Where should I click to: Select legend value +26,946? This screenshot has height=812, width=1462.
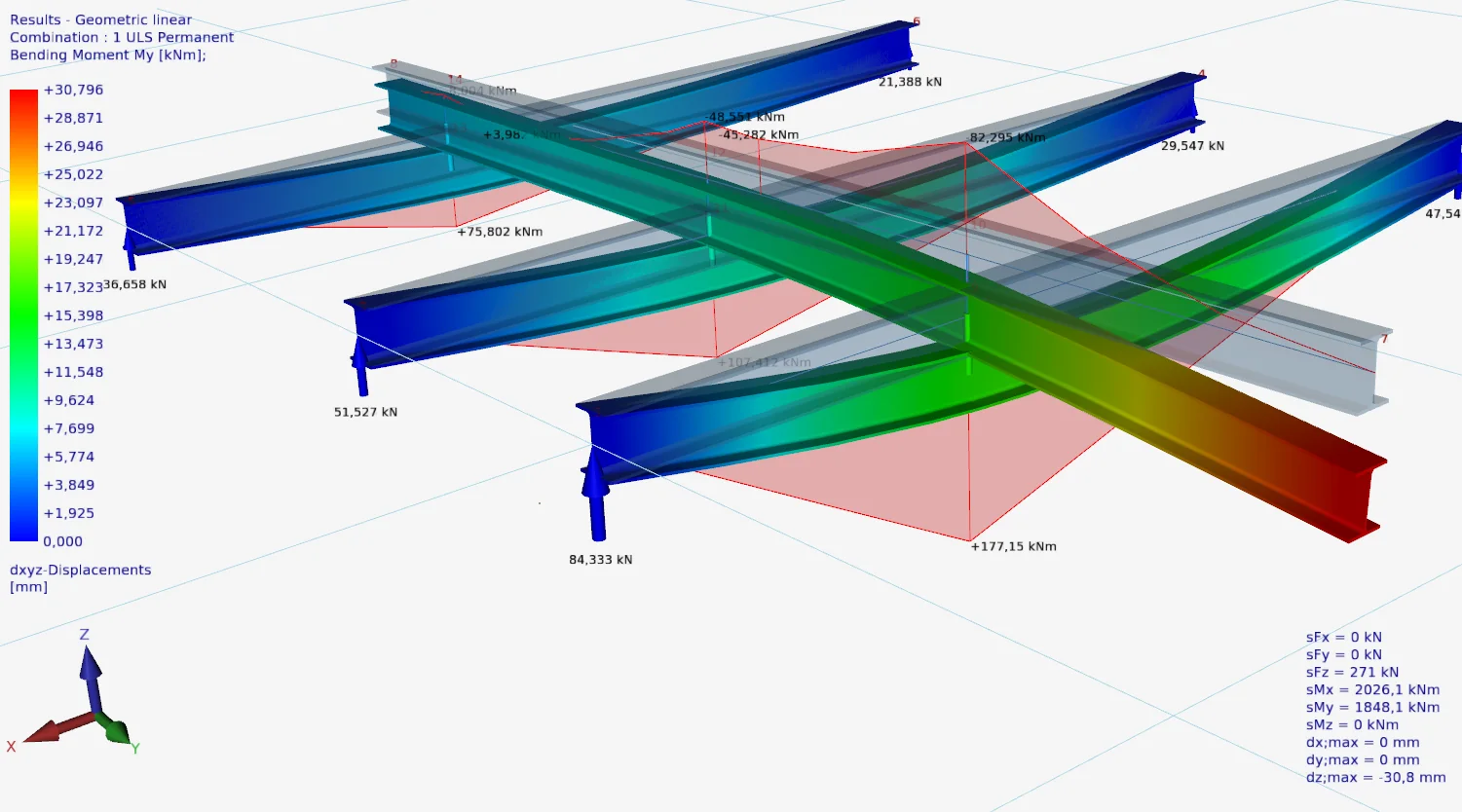coord(73,146)
